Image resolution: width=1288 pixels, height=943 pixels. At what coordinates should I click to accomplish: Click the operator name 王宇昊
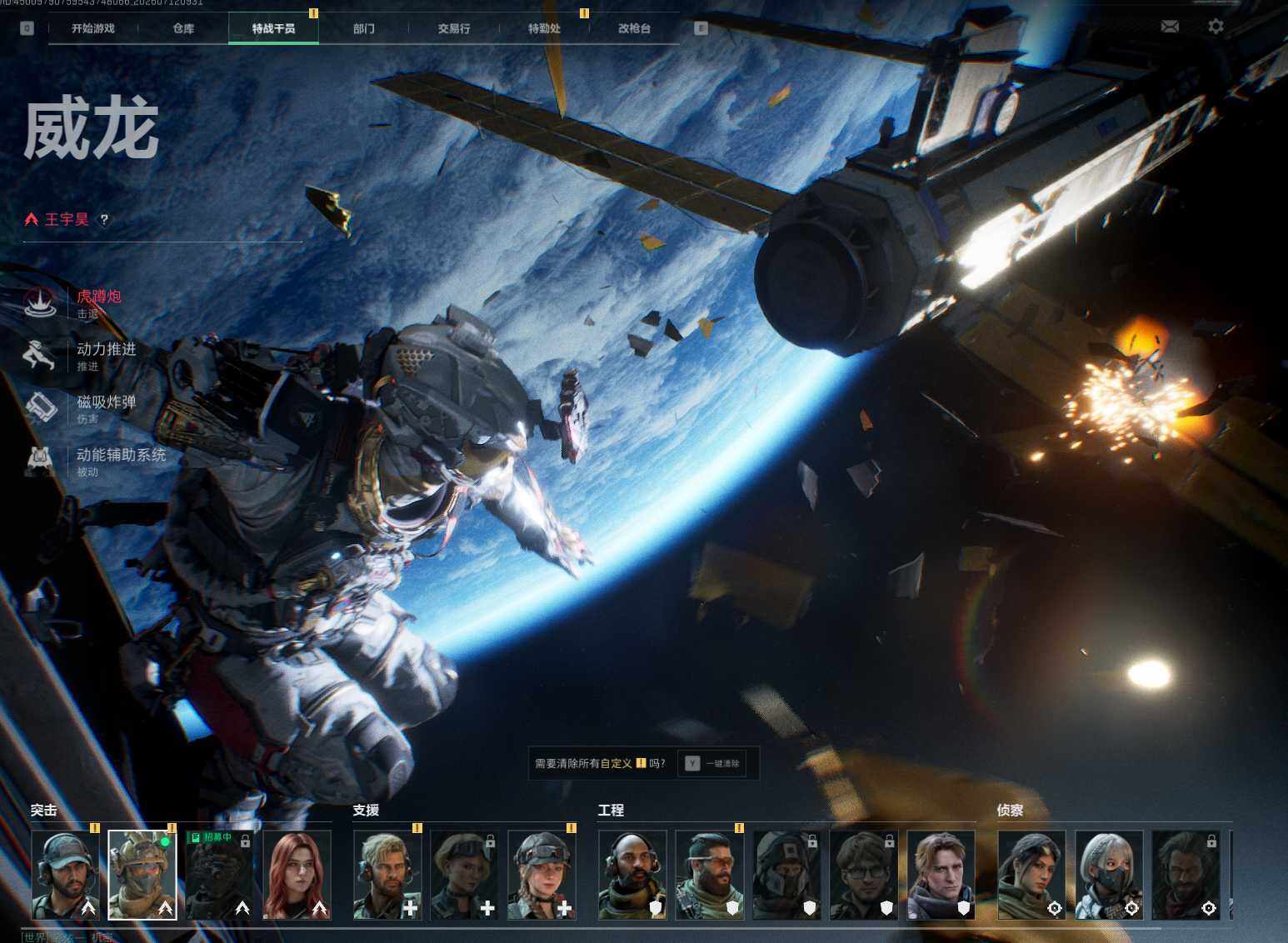coord(67,219)
